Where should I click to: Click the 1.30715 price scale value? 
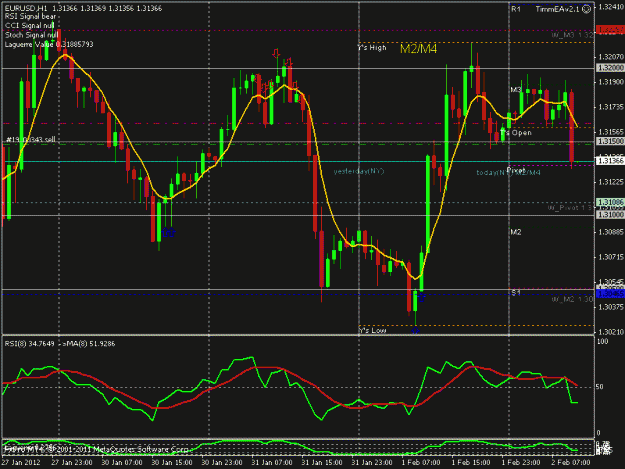click(611, 257)
